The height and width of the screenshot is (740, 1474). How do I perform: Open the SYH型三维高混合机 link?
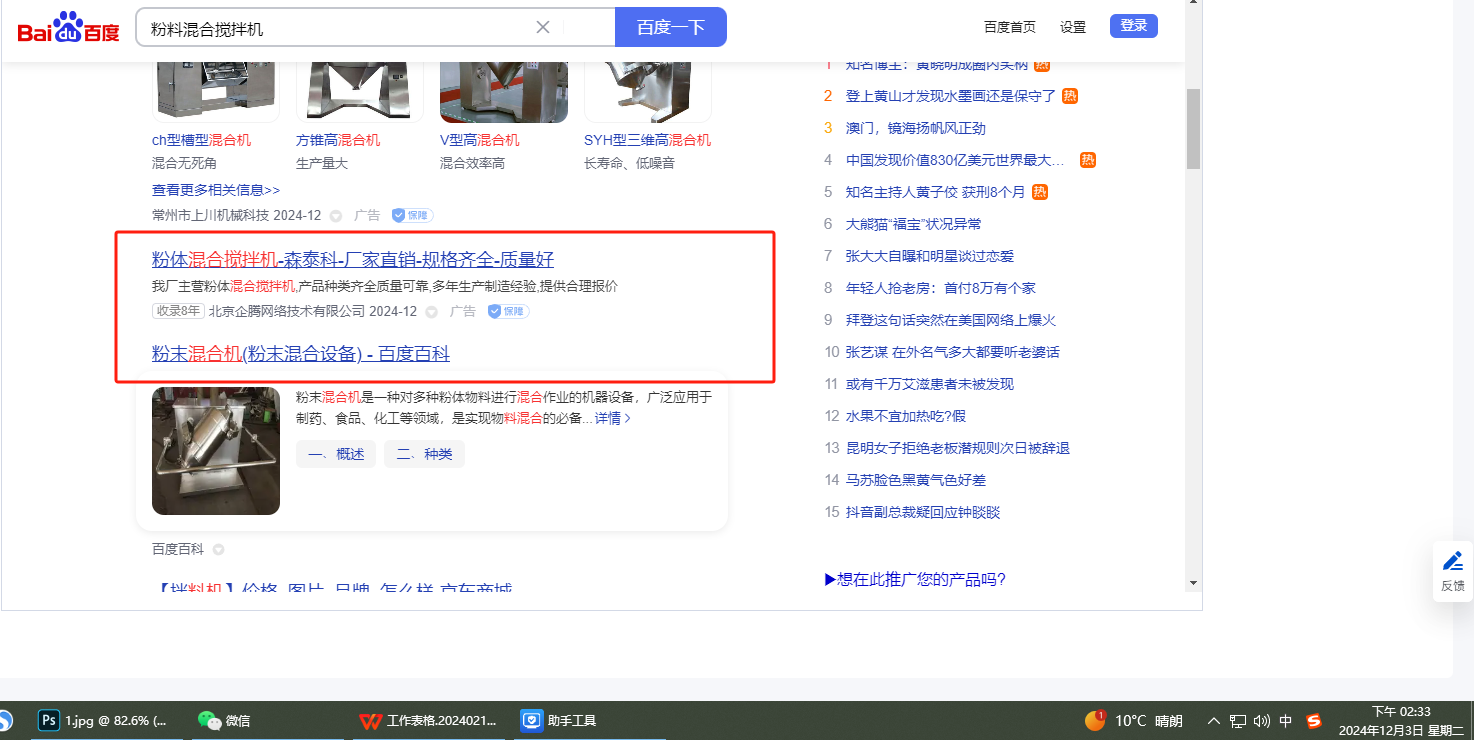tap(647, 140)
